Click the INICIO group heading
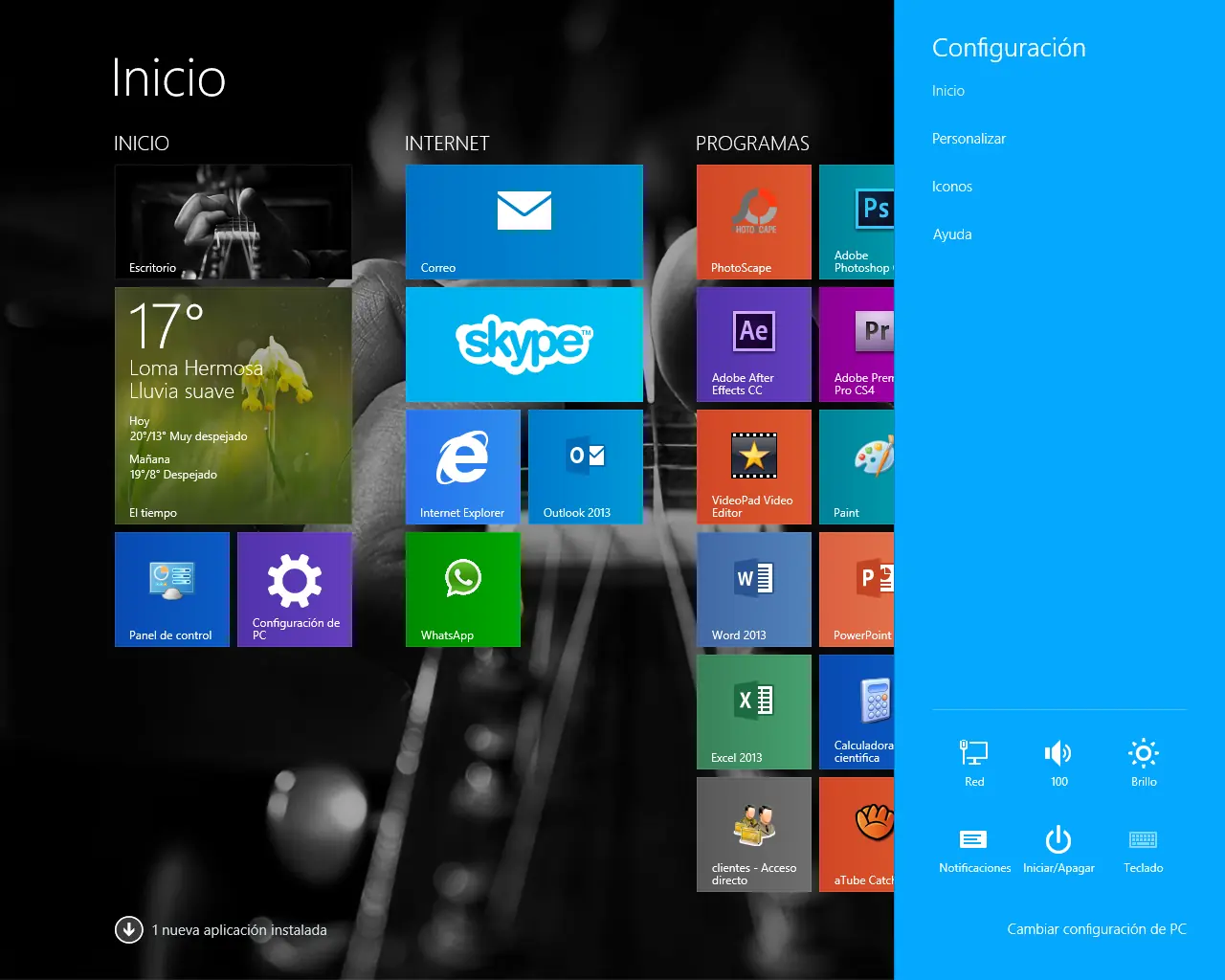The image size is (1225, 980). pyautogui.click(x=142, y=144)
